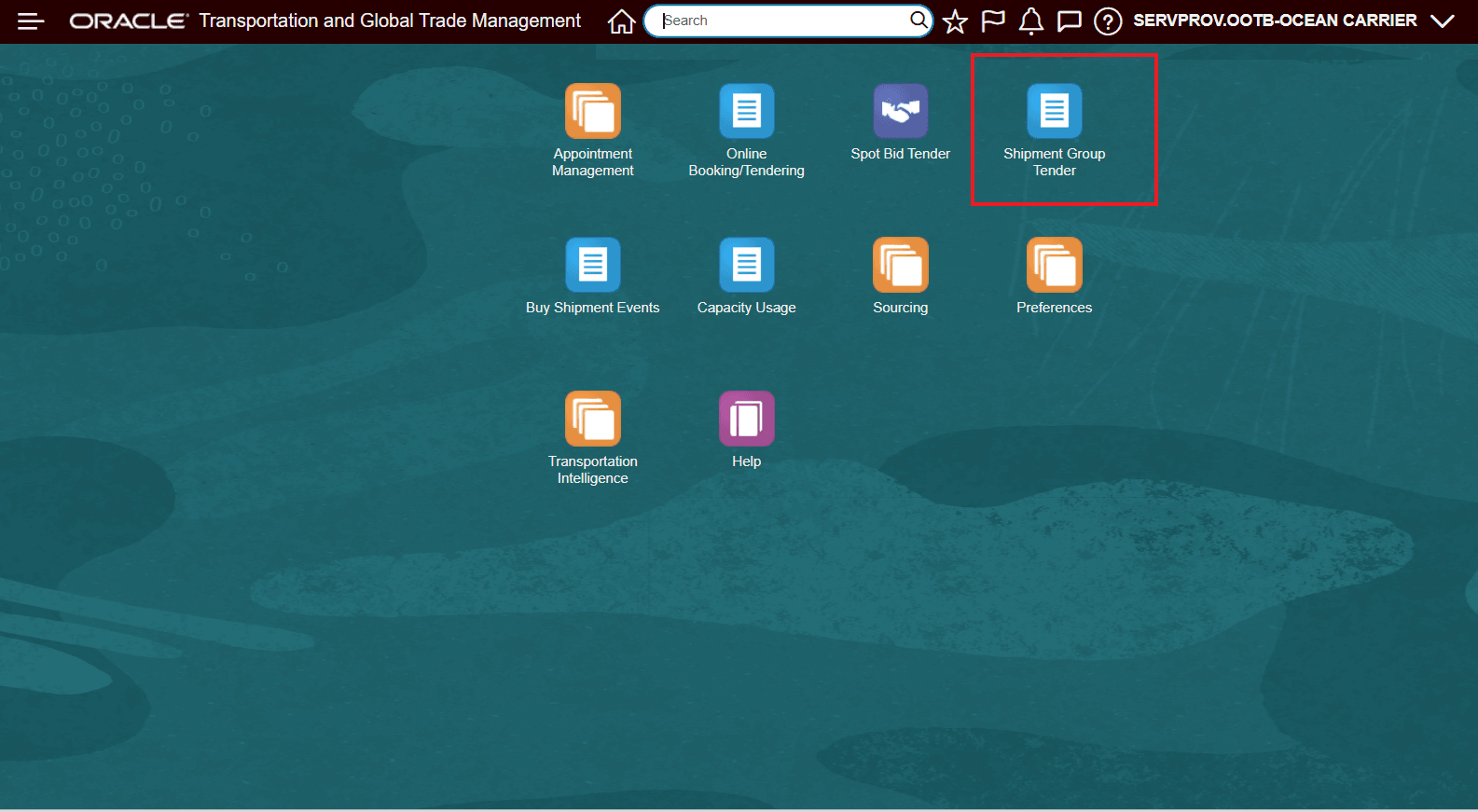Screen dimensions: 1478x812
Task: Go to Home via house icon
Action: click(x=621, y=21)
